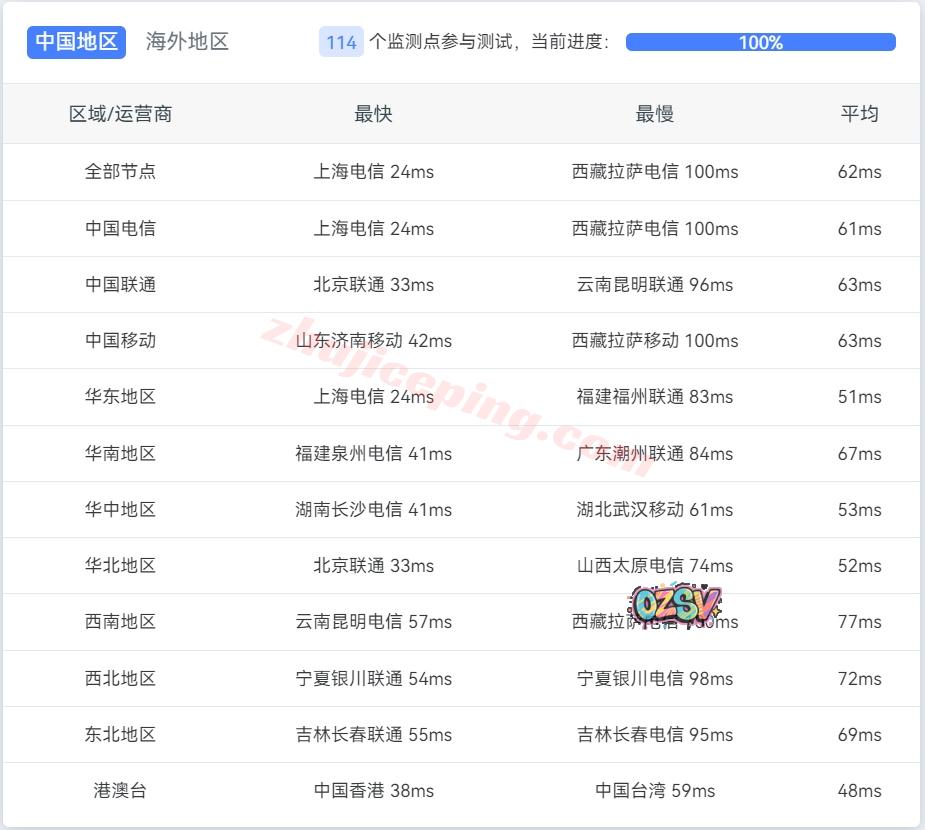Image resolution: width=925 pixels, height=830 pixels.
Task: Click the 西南地区 region row
Action: coord(120,622)
